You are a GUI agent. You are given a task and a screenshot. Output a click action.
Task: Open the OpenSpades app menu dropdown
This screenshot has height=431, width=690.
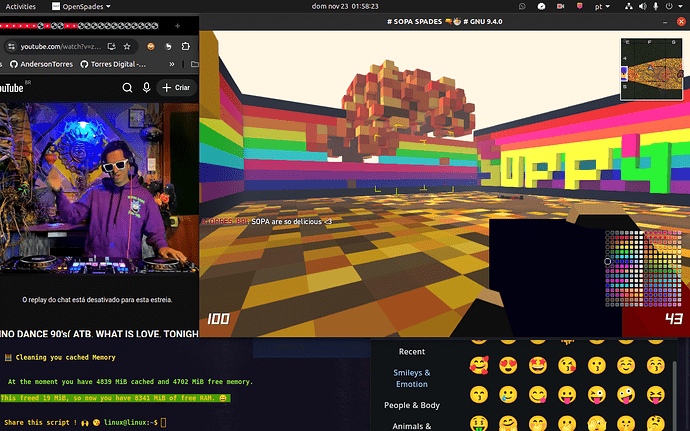tap(80, 6)
